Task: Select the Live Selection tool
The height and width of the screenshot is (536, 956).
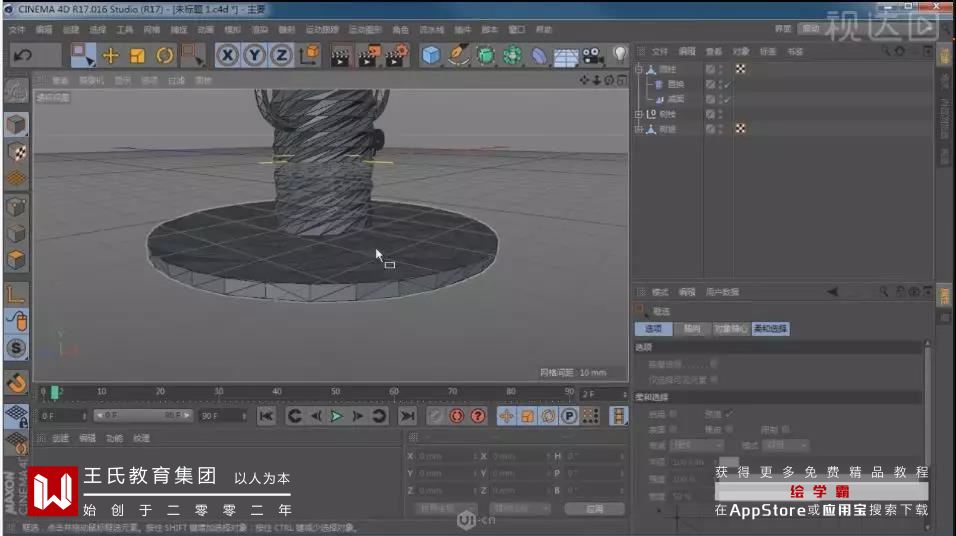Action: (82, 55)
